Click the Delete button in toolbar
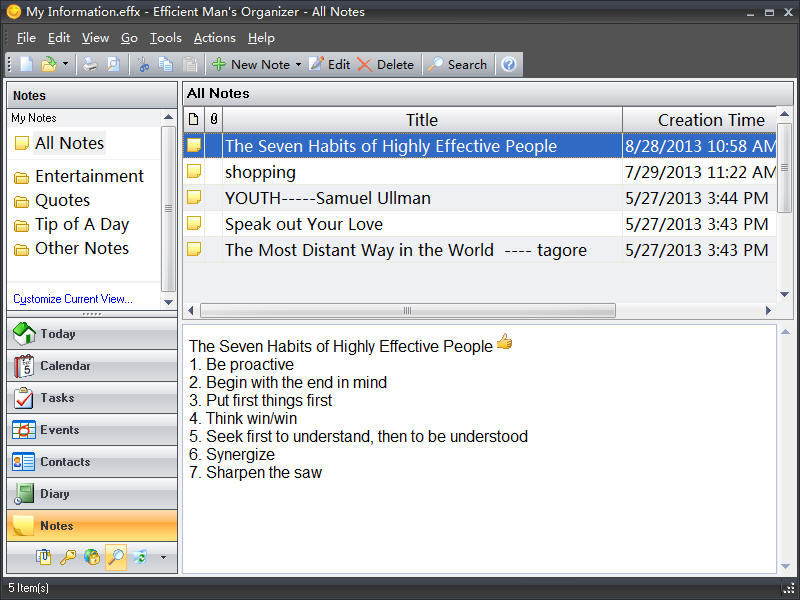Viewport: 800px width, 600px height. pos(385,64)
